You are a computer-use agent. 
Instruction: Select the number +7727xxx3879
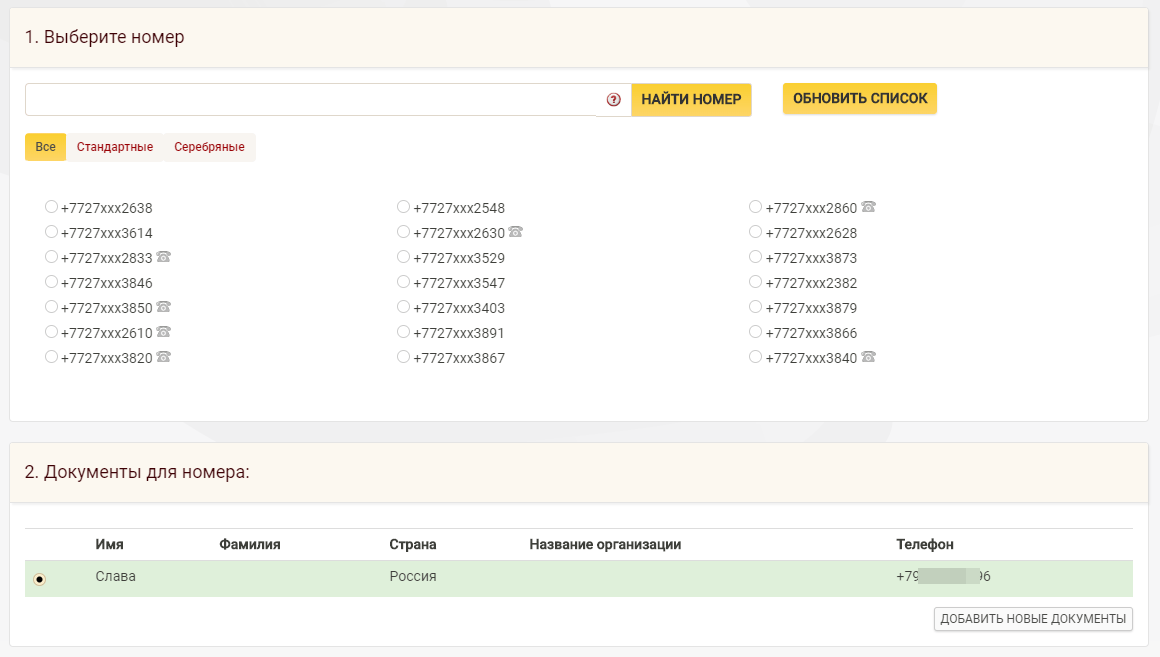pyautogui.click(x=755, y=306)
